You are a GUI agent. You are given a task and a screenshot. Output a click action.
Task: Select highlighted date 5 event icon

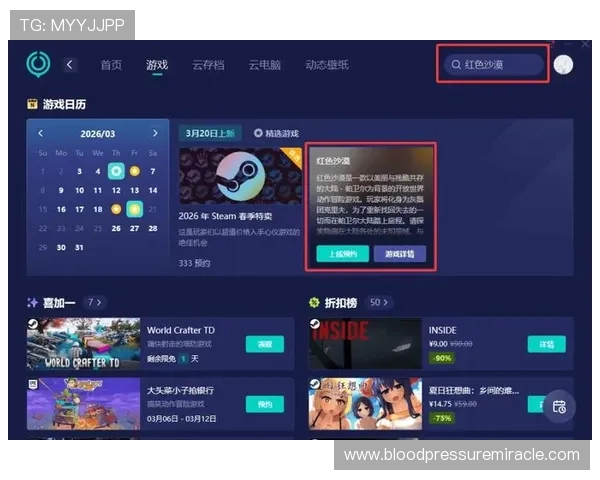[x=115, y=171]
